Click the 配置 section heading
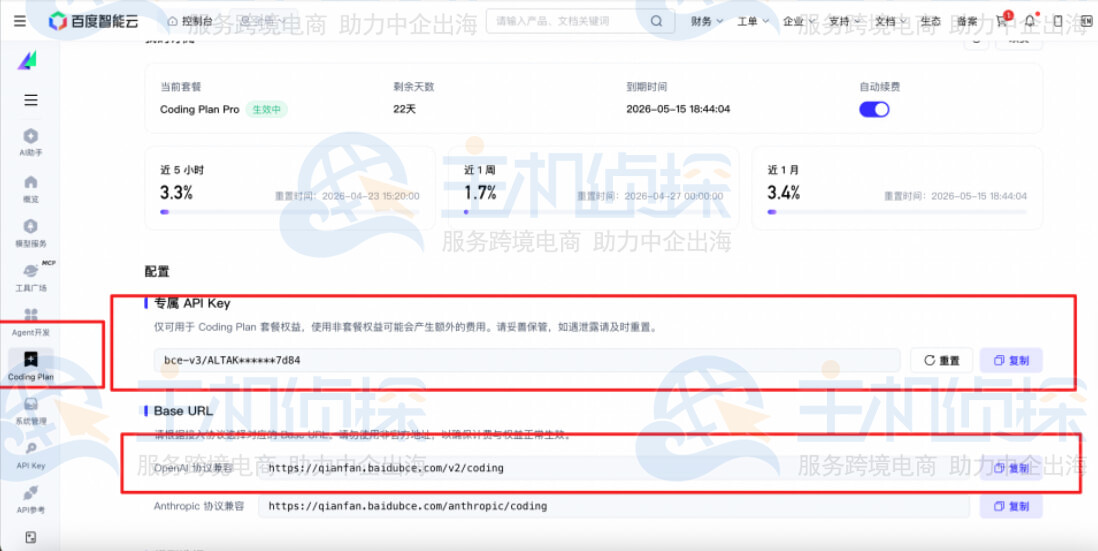Screen dimensions: 1098x551 coord(157,272)
